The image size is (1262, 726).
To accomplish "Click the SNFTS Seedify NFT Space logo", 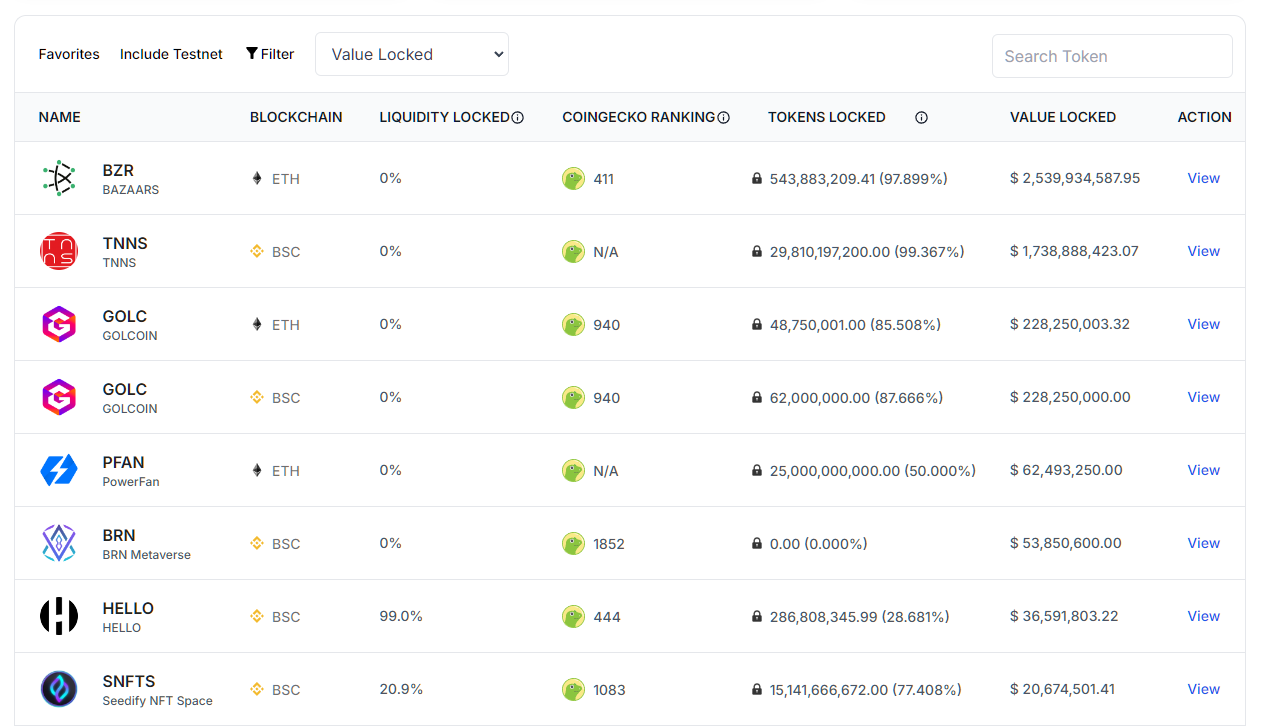I will (x=59, y=689).
